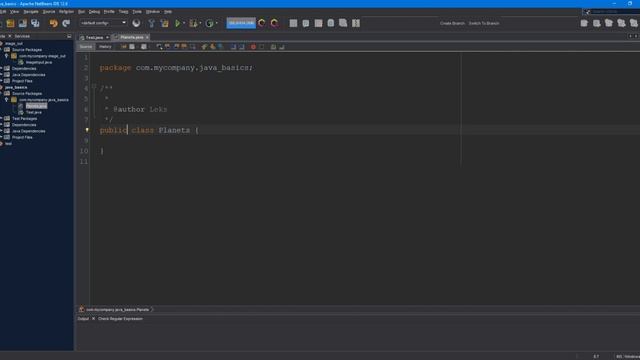Open the Navigate menu
This screenshot has width=640, height=360.
click(x=31, y=11)
